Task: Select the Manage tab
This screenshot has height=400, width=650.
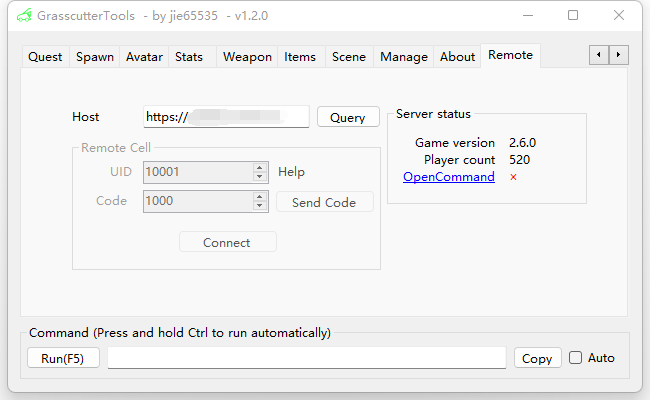Action: click(x=404, y=57)
